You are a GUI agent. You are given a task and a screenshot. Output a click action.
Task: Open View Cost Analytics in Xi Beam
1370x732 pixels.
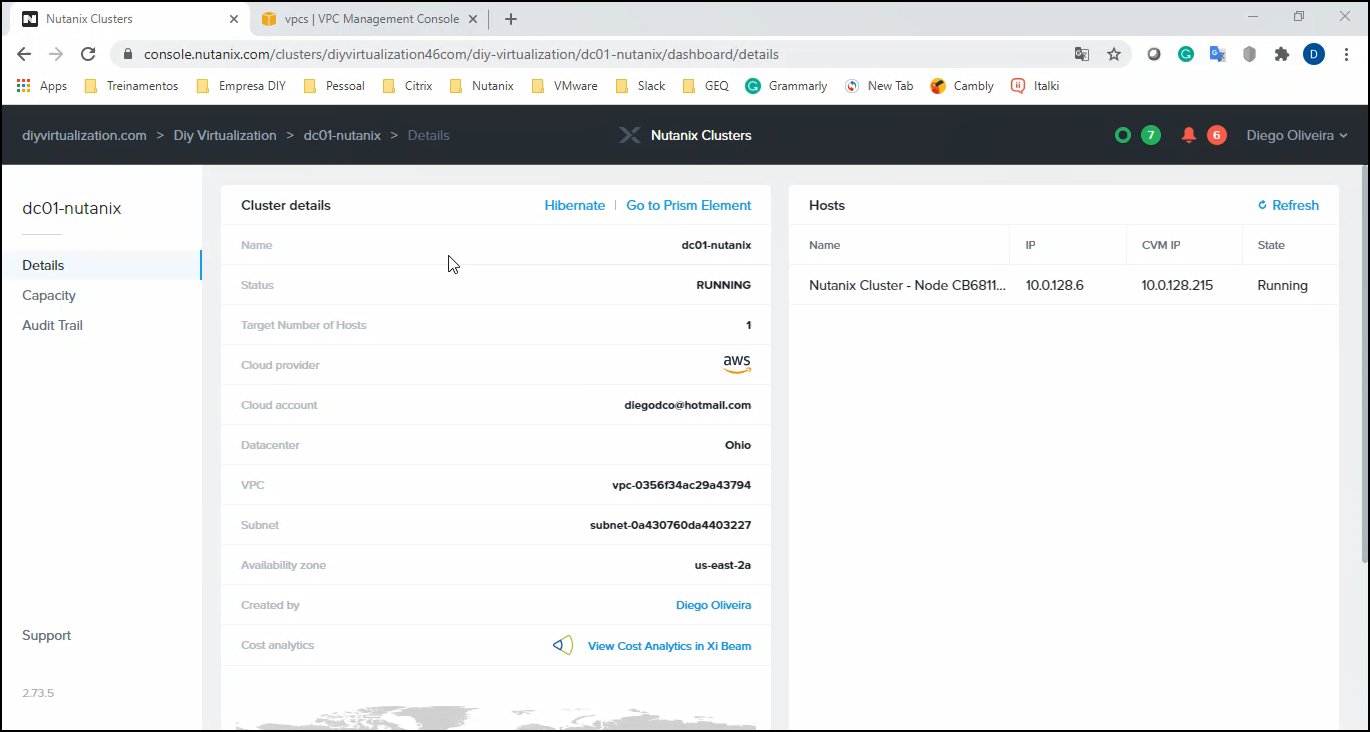(669, 646)
